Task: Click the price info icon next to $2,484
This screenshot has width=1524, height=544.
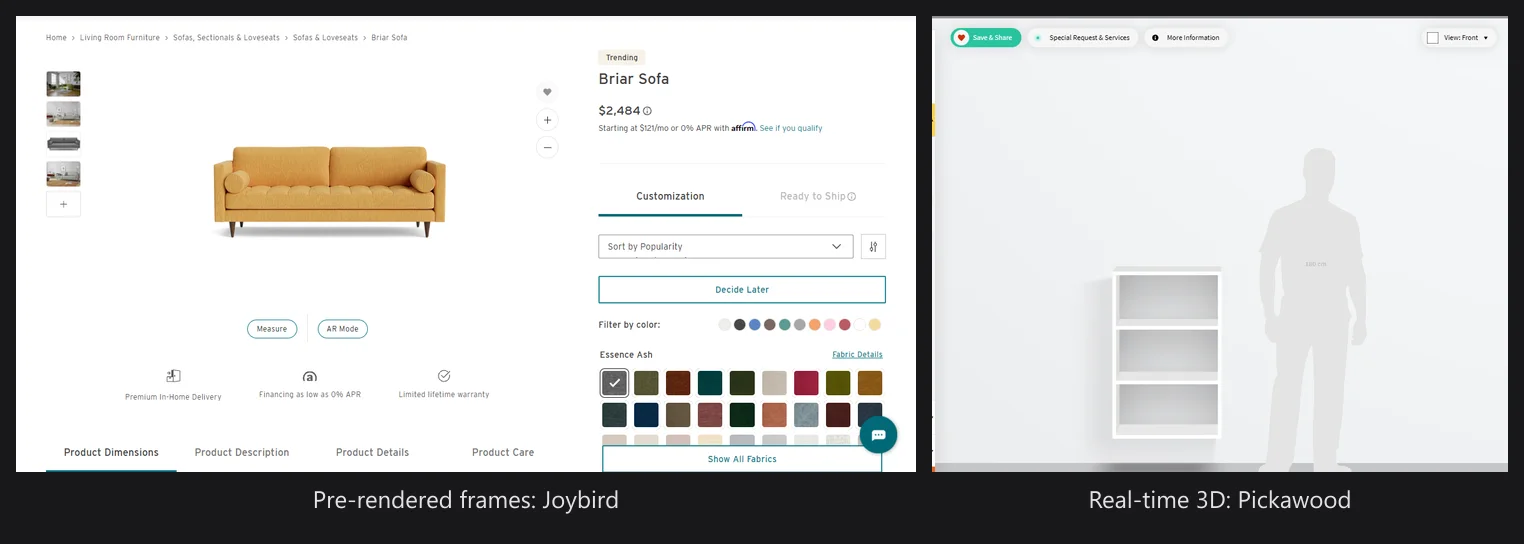Action: 647,111
